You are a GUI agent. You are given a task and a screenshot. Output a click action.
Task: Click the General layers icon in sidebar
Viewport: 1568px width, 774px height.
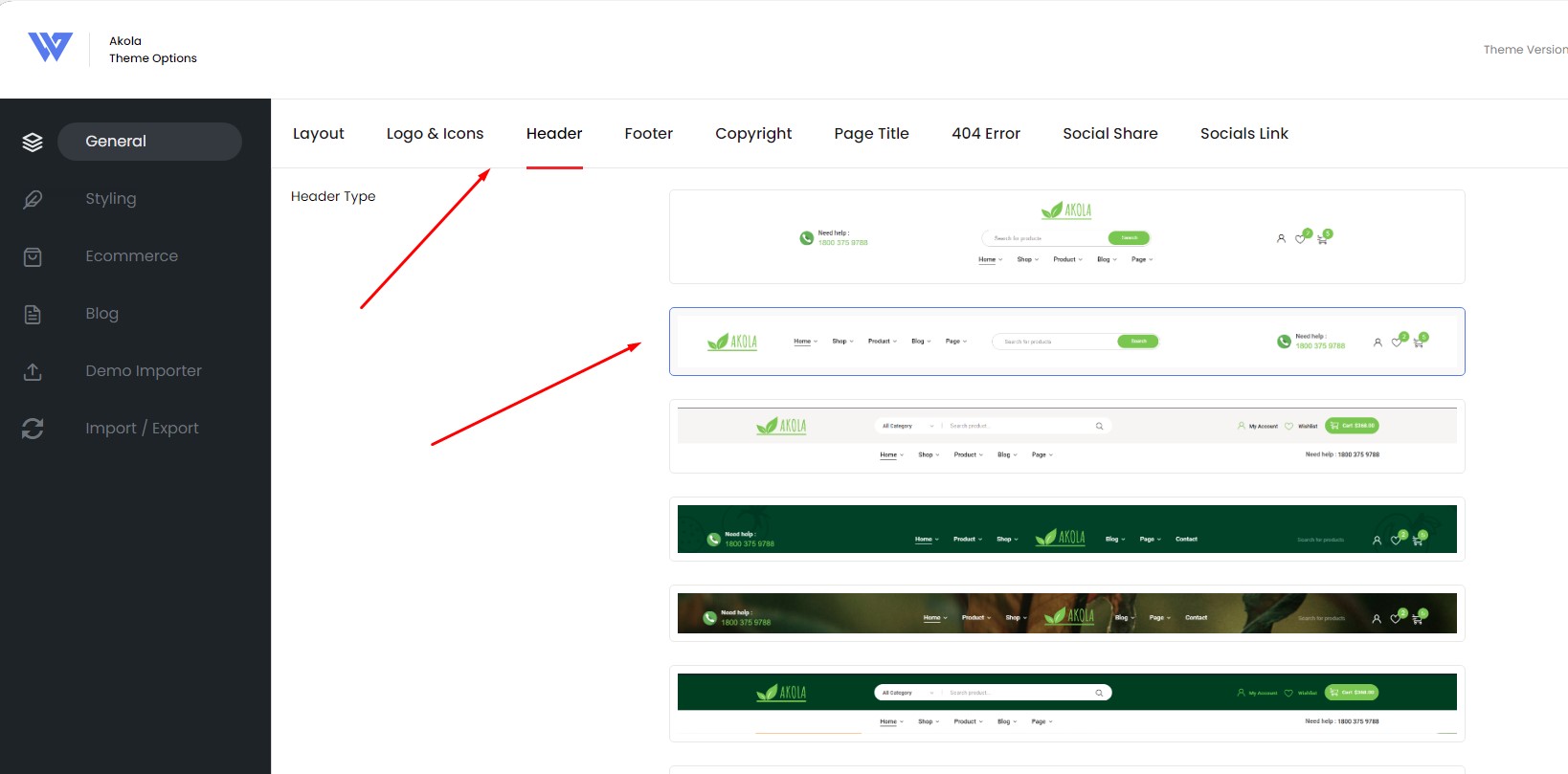pyautogui.click(x=33, y=142)
